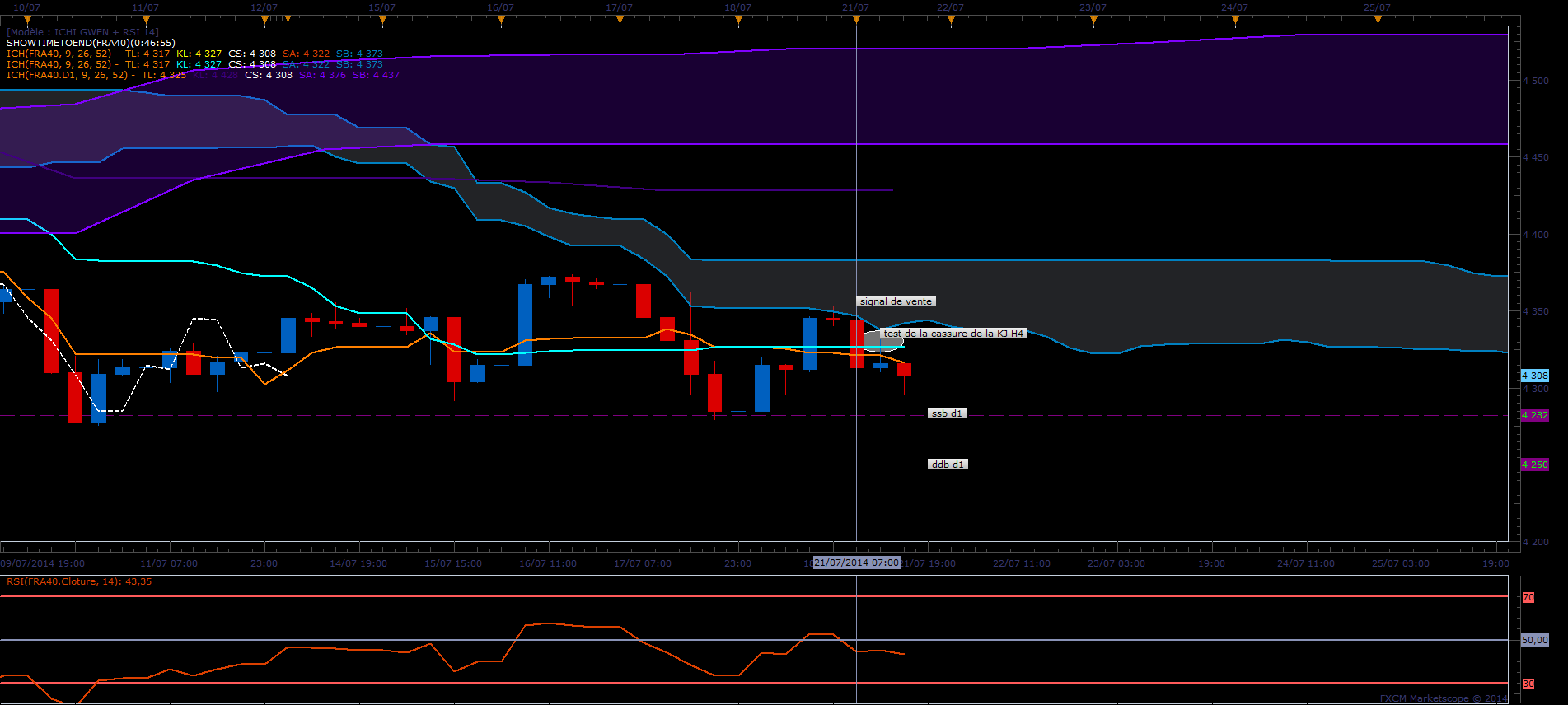This screenshot has width=1568, height=705.
Task: Click the 11/07 07:00 time axis label
Action: [x=169, y=563]
